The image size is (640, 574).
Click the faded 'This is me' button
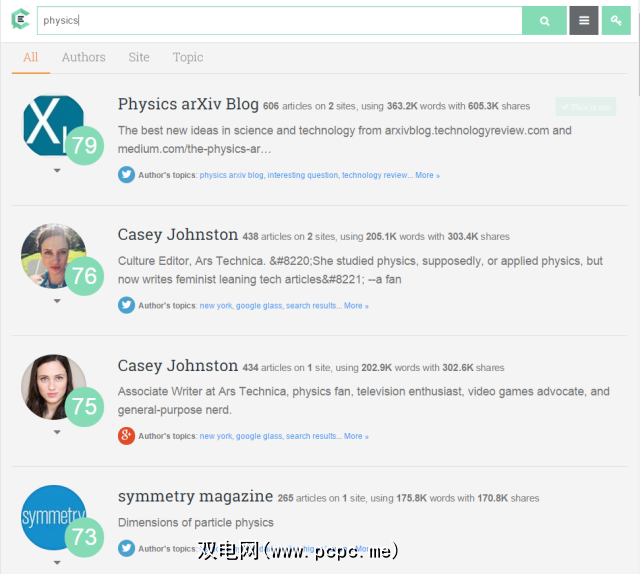click(x=586, y=107)
